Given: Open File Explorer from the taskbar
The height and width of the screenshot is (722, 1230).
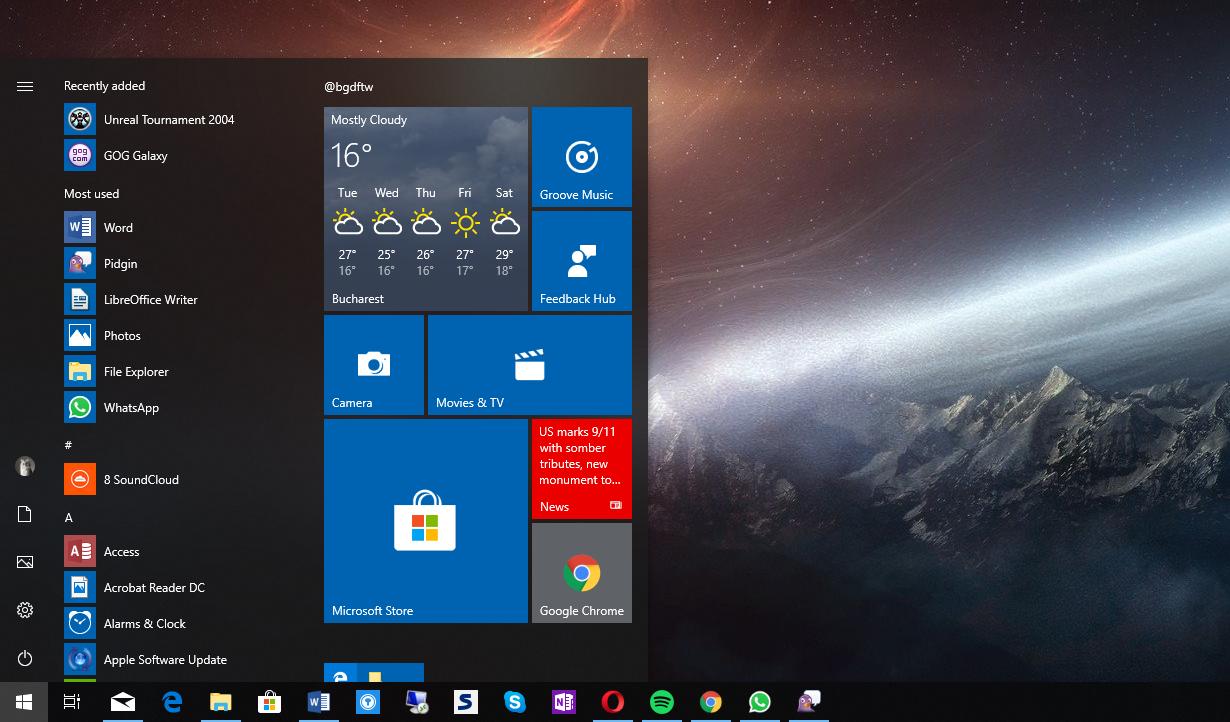Looking at the screenshot, I should (x=221, y=702).
